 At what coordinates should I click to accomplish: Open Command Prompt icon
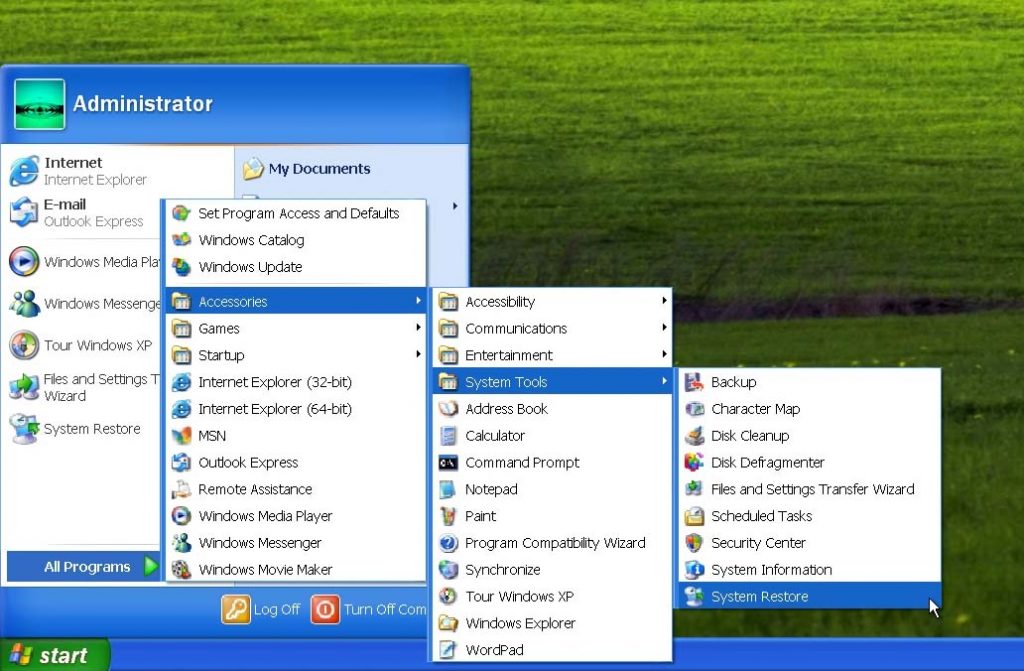(448, 462)
